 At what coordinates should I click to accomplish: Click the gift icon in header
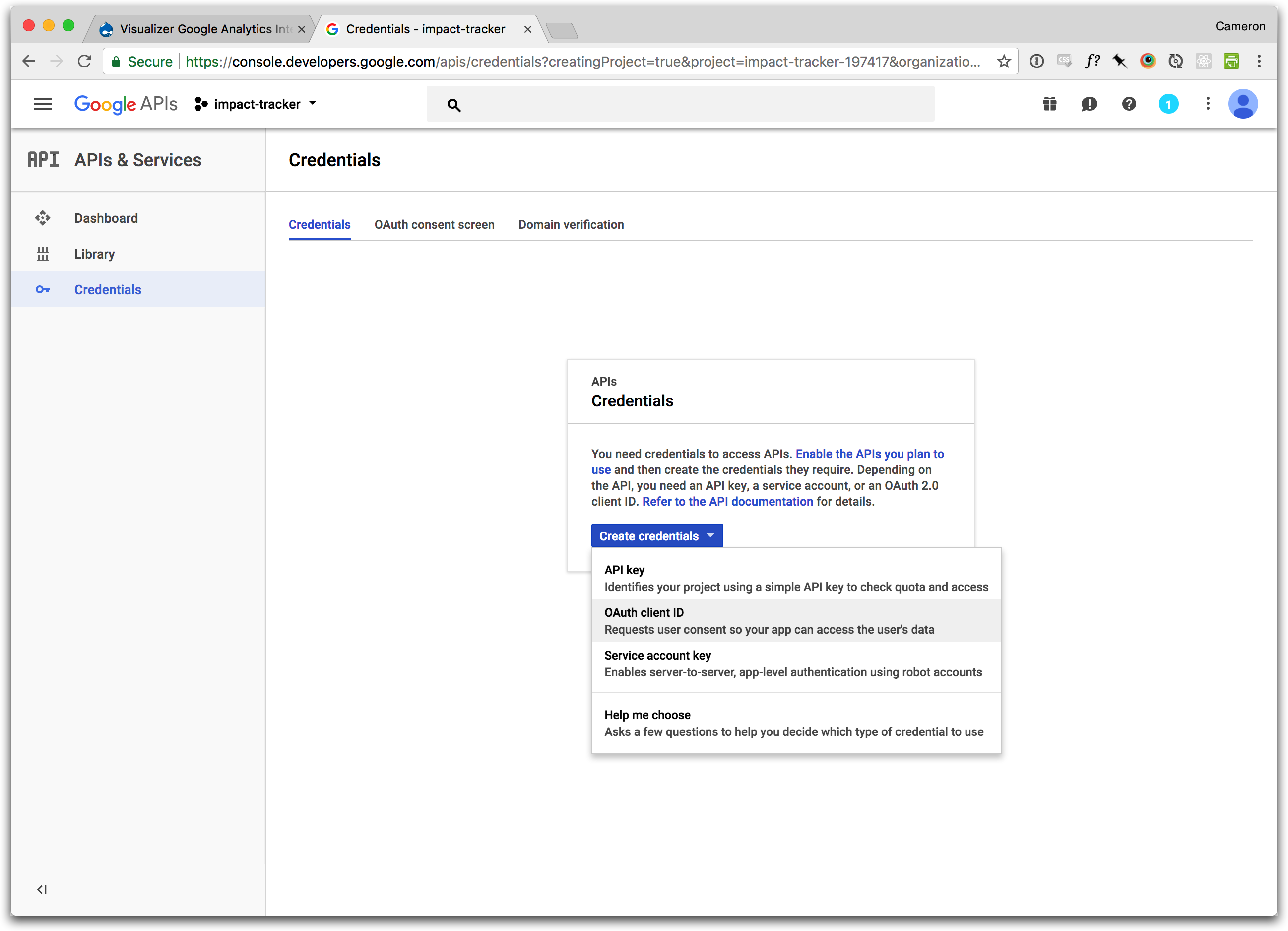(1049, 104)
